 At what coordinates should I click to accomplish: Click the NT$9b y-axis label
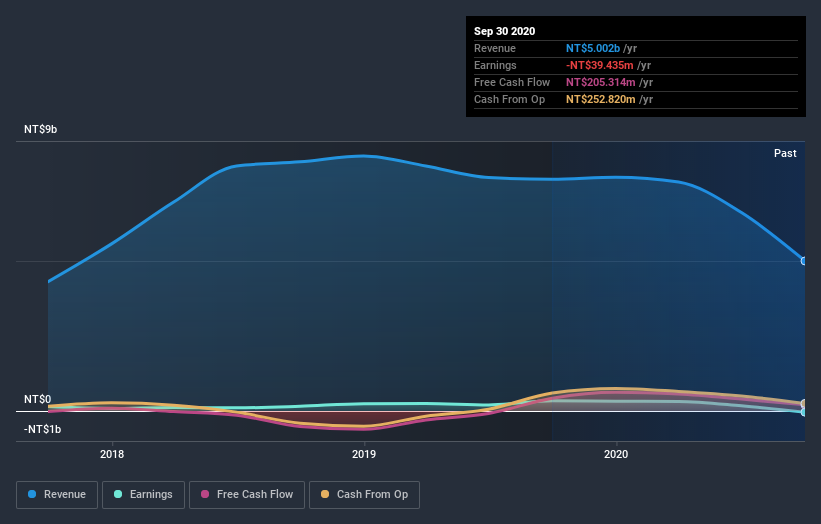(x=40, y=129)
